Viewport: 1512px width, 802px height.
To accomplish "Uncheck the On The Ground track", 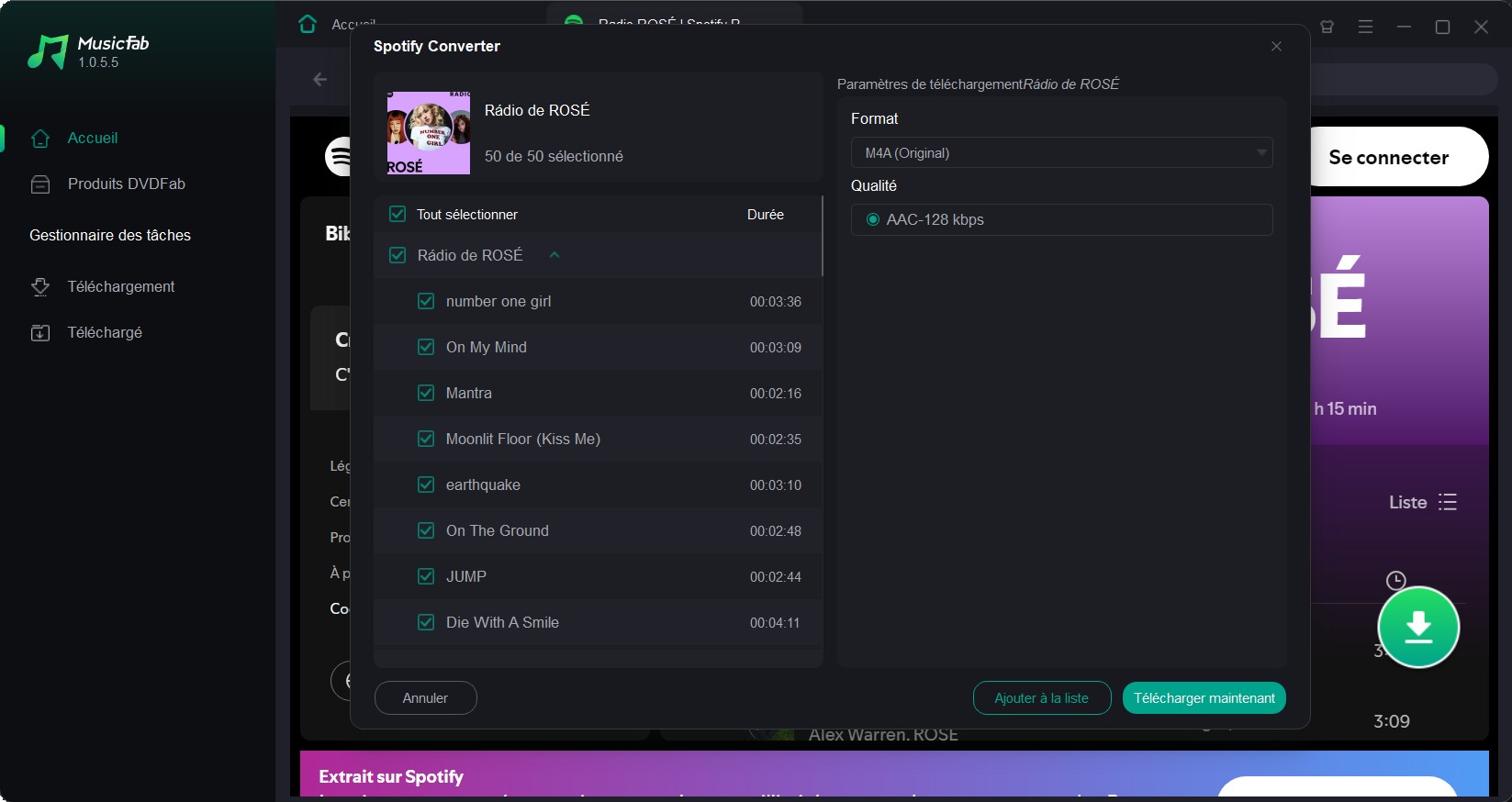I will (x=426, y=530).
